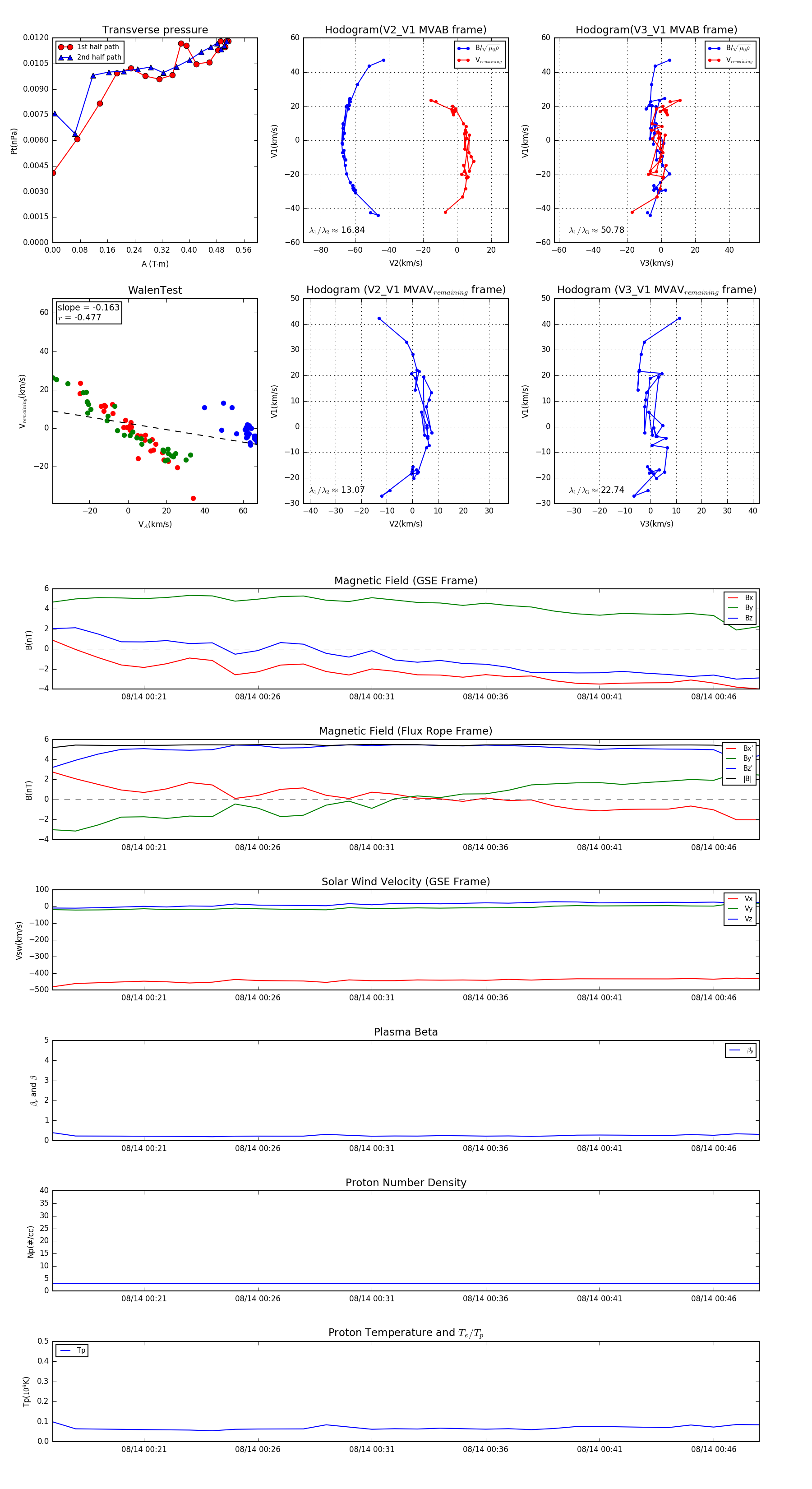Click the "r = -0.477" correlation text
Viewport: 812px width, 1489px height.
(79, 317)
